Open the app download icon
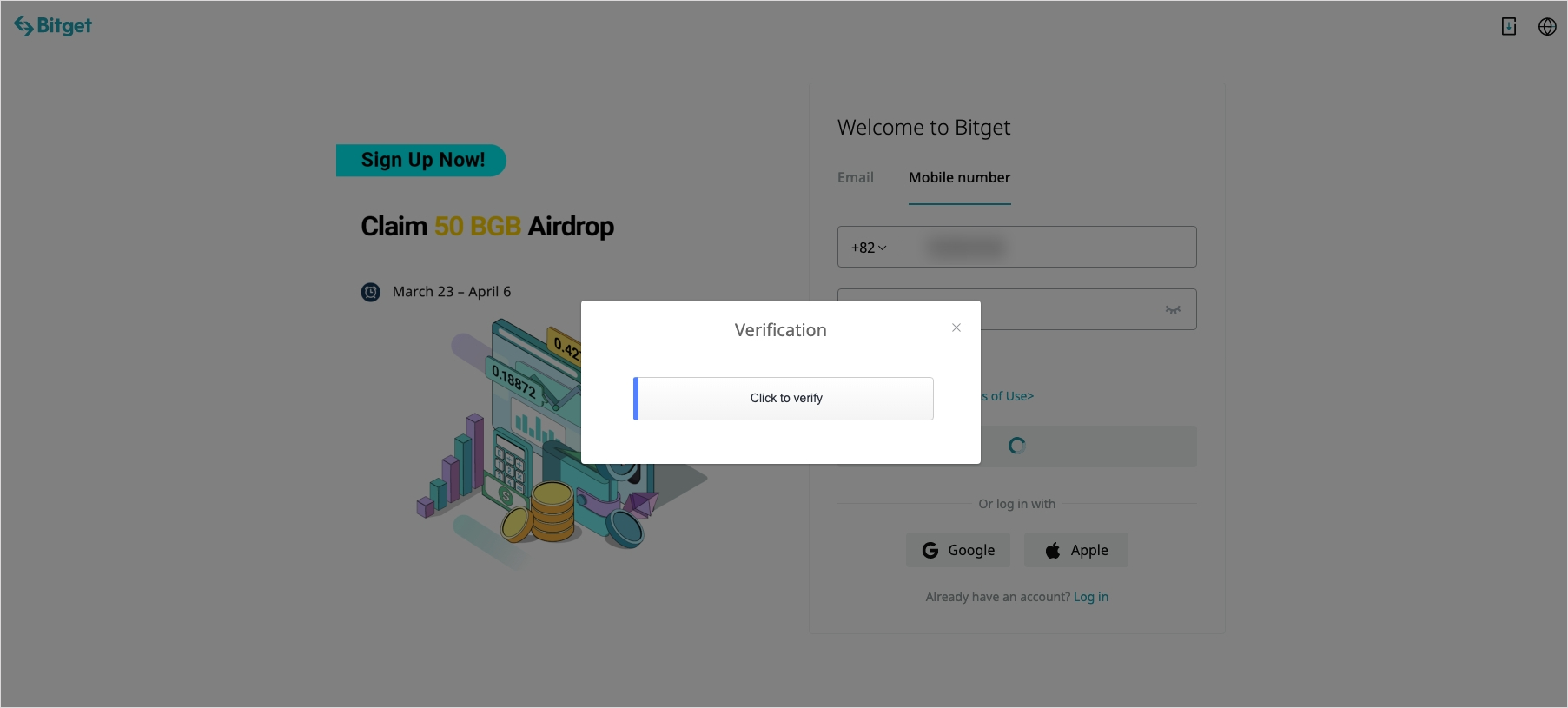Screen dimensions: 1568x708 (1509, 27)
